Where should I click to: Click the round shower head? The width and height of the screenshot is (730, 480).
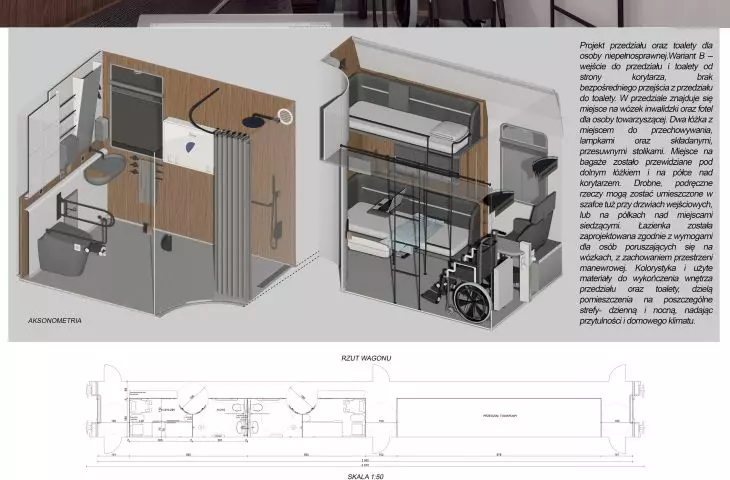click(x=253, y=122)
